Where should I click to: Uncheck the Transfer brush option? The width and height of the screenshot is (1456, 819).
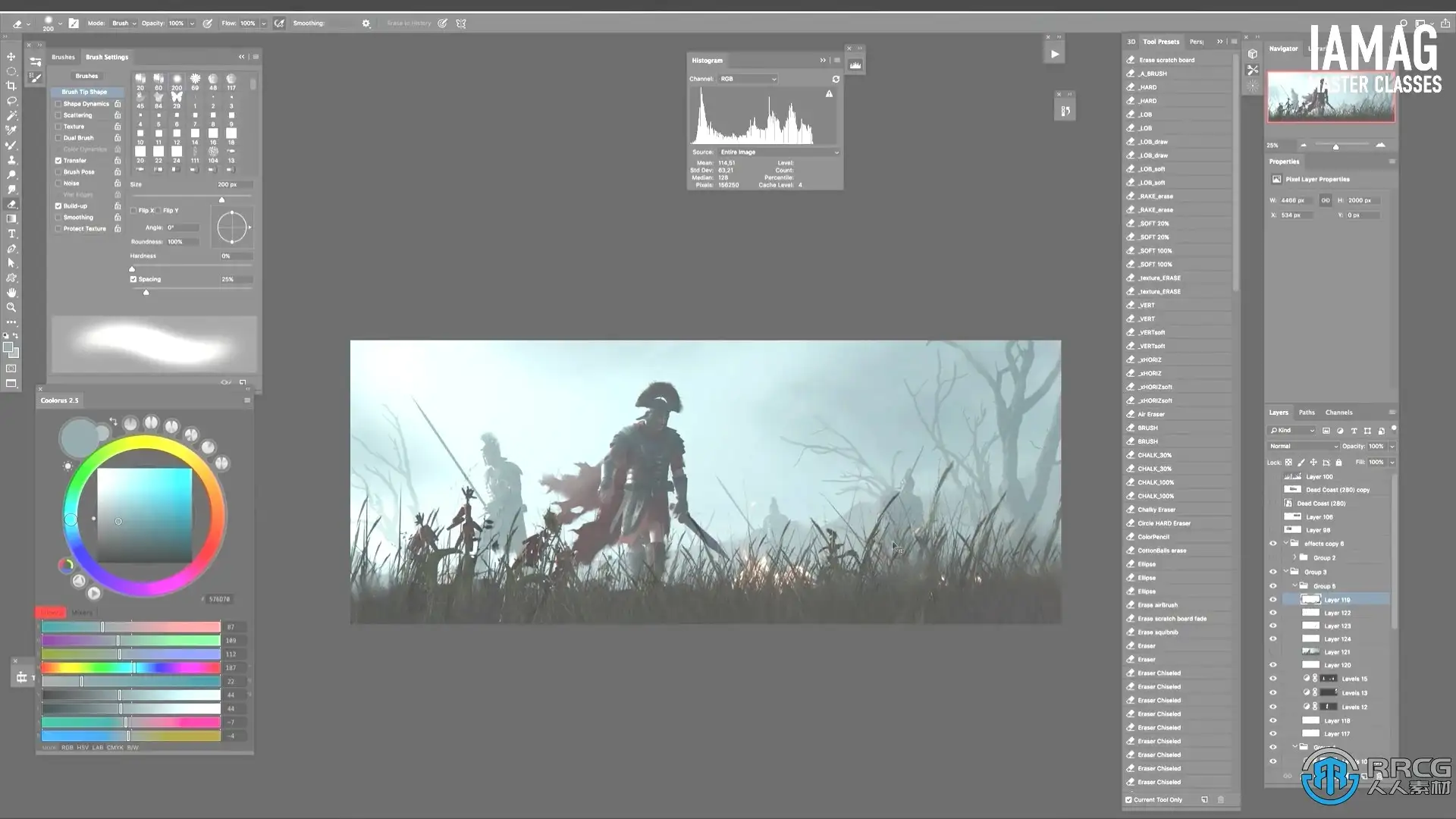pyautogui.click(x=58, y=161)
